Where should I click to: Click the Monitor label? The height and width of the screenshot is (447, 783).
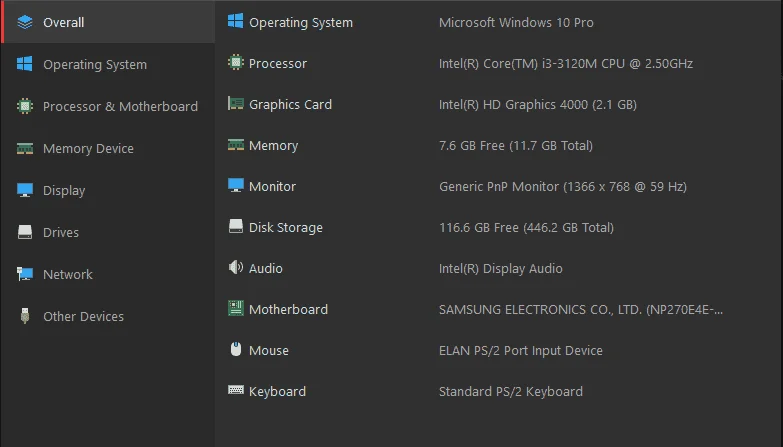pos(272,186)
